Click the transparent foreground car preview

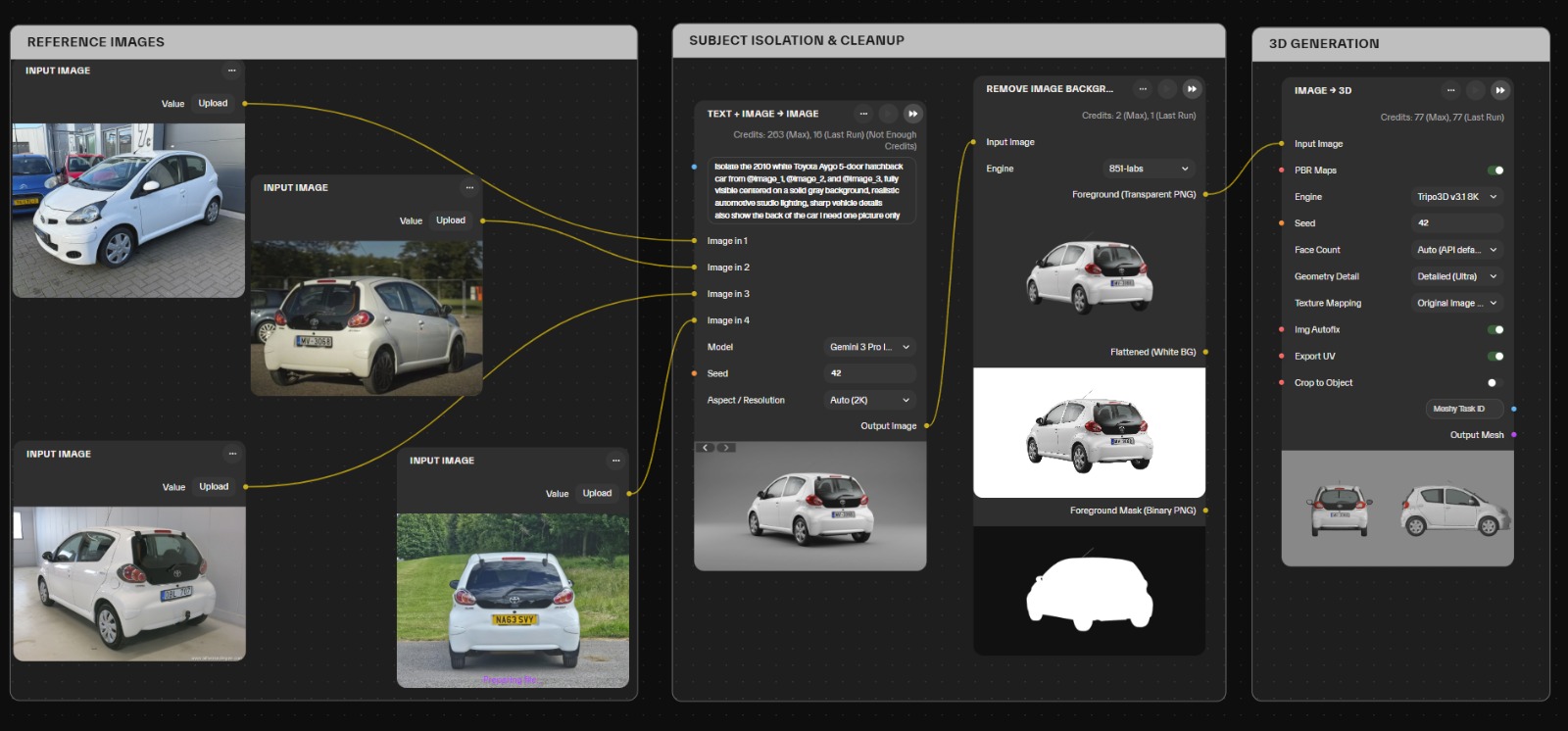(1089, 275)
